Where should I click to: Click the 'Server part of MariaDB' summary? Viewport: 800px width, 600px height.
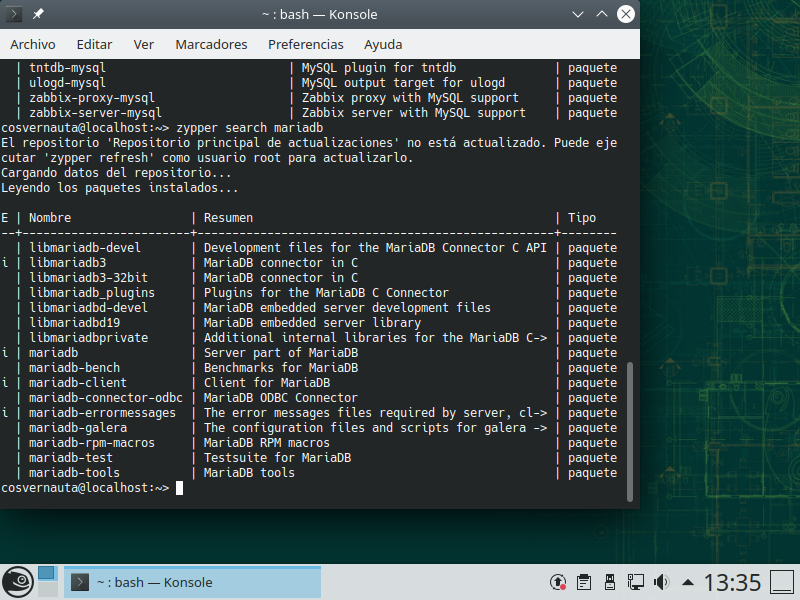pos(281,353)
